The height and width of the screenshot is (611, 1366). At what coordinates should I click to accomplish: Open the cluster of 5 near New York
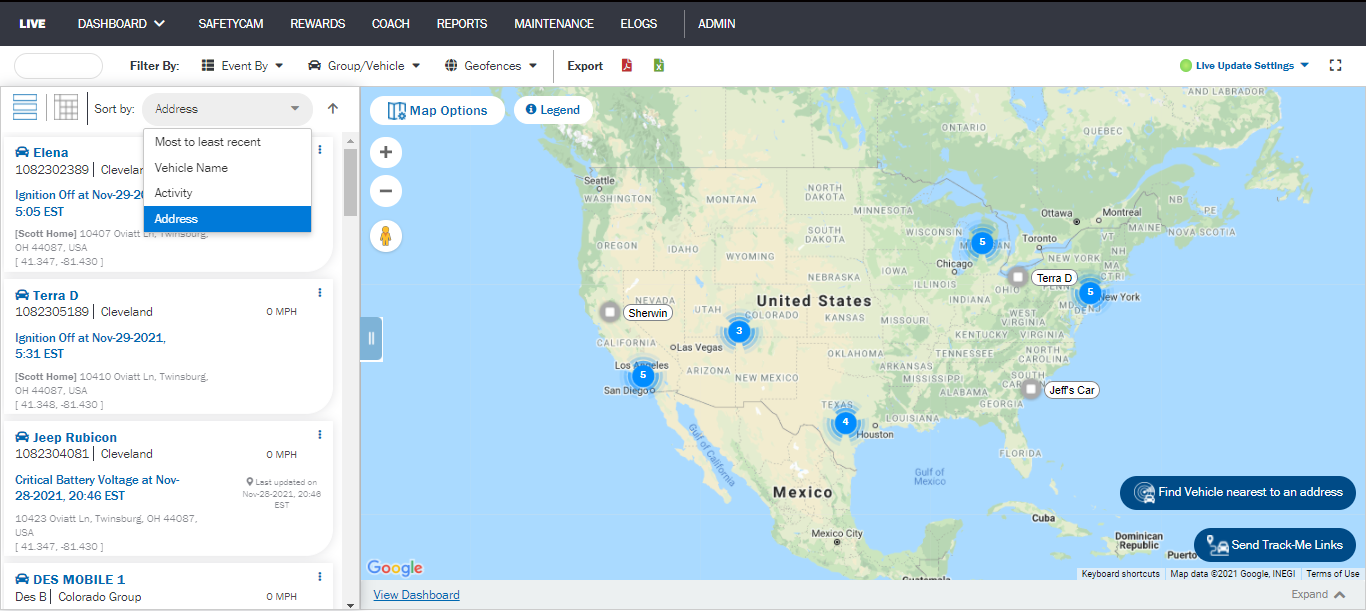tap(1089, 293)
